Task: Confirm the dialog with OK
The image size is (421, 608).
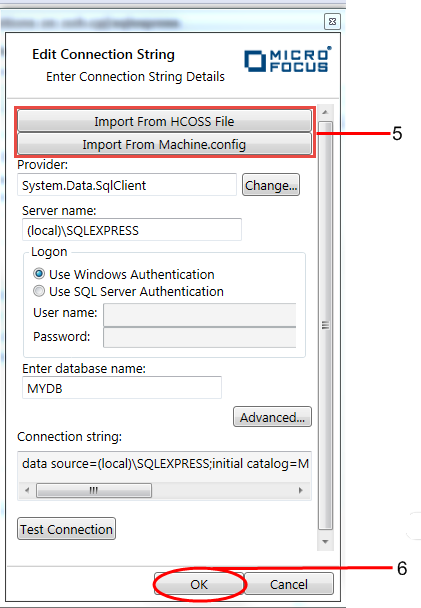Action: [x=199, y=584]
